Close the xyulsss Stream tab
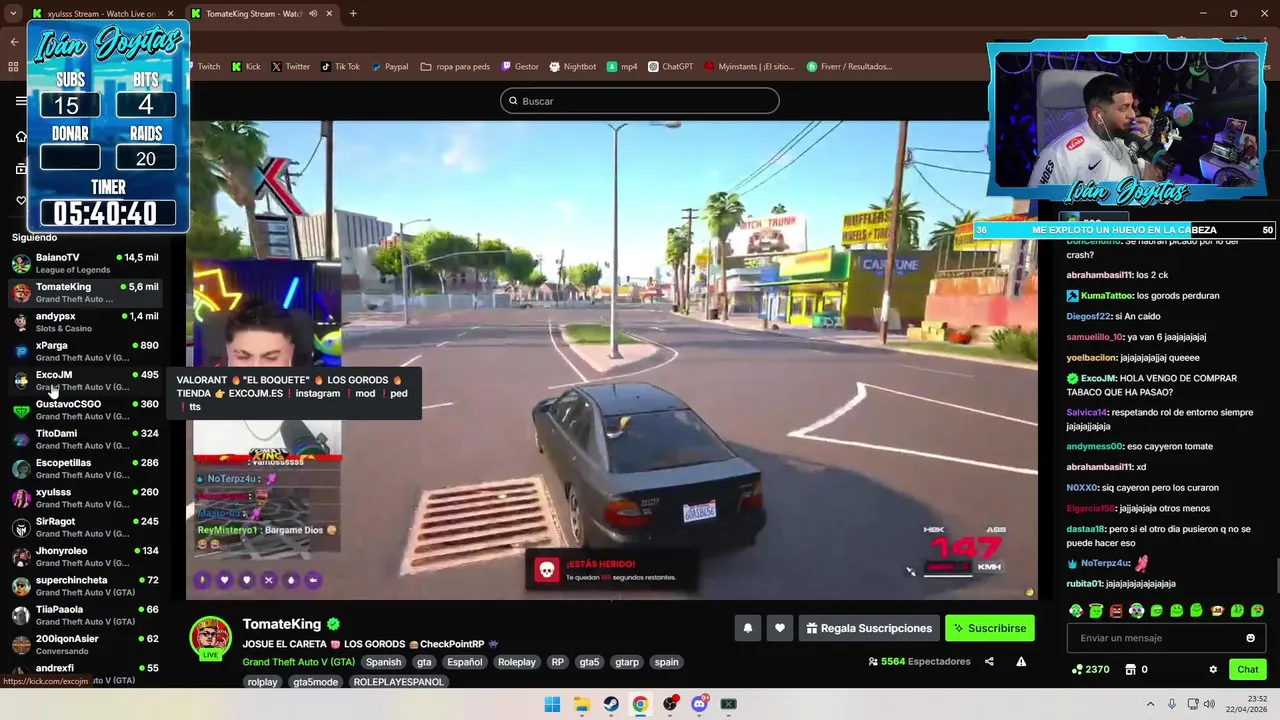Image resolution: width=1280 pixels, height=720 pixels. click(171, 14)
